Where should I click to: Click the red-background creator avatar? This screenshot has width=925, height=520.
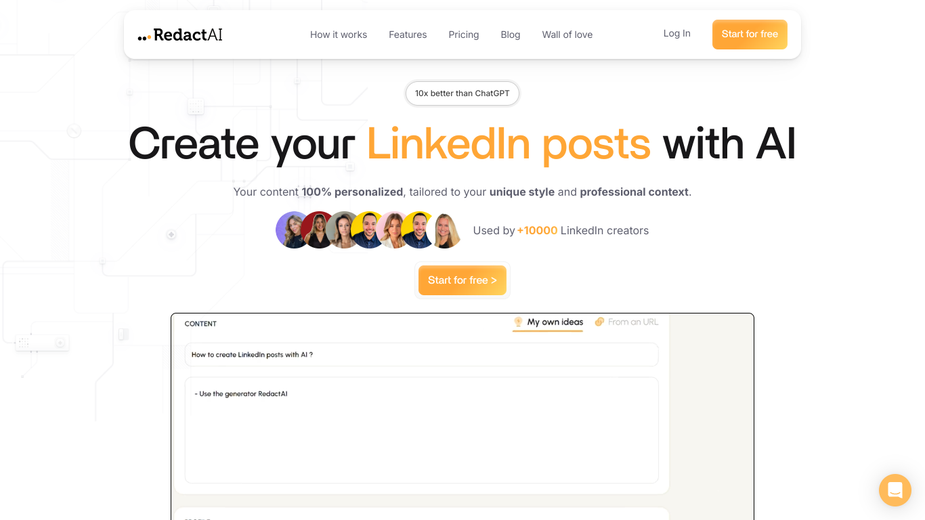coord(318,230)
